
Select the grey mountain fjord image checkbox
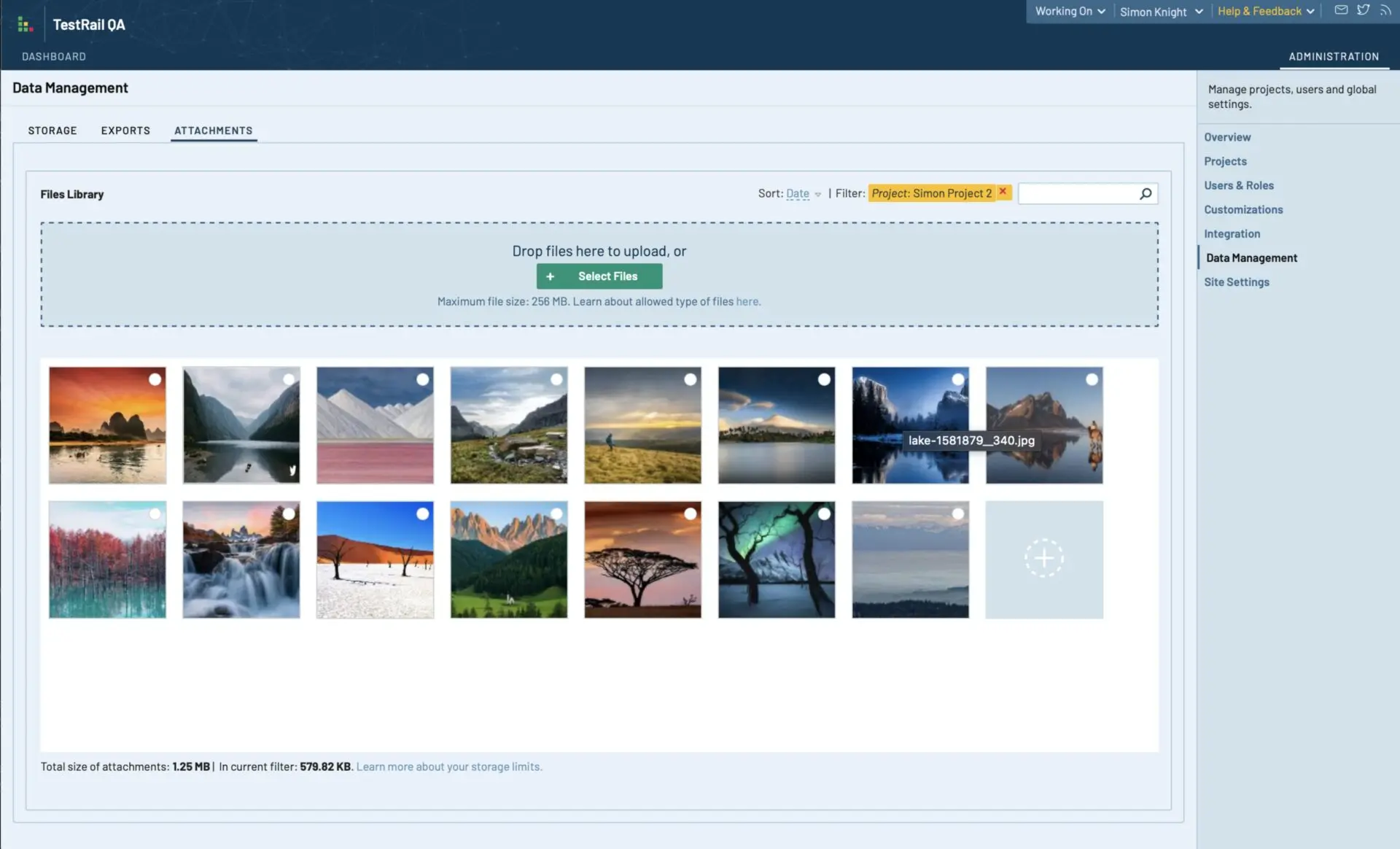pyautogui.click(x=289, y=379)
